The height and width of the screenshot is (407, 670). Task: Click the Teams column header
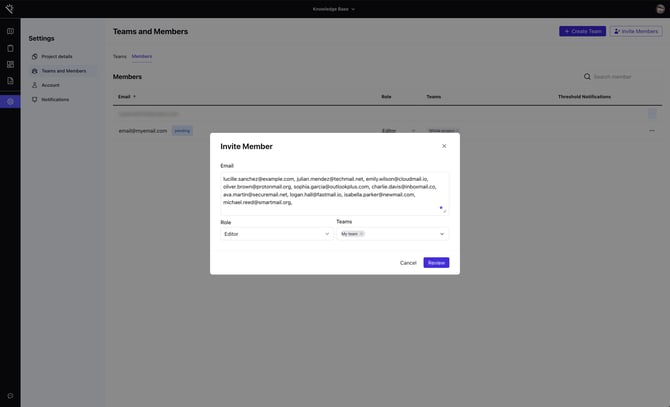point(434,97)
